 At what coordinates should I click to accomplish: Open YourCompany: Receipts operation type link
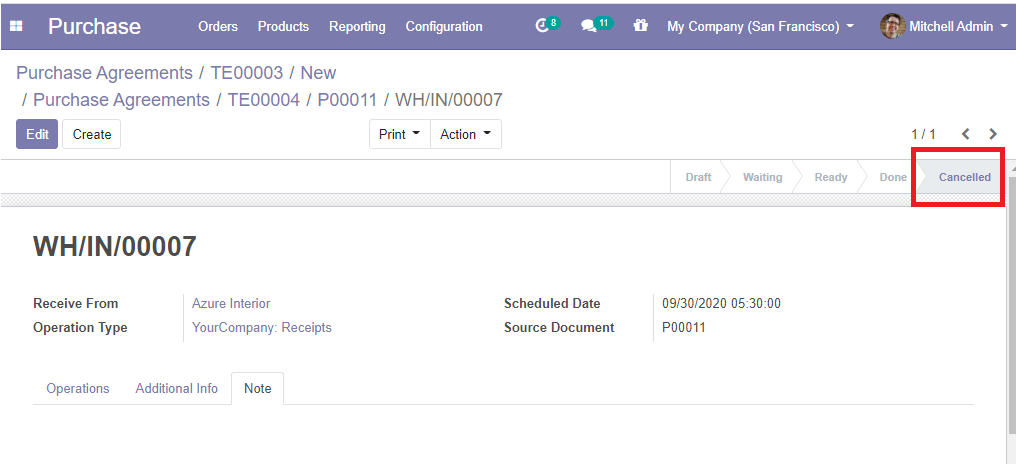coord(261,328)
